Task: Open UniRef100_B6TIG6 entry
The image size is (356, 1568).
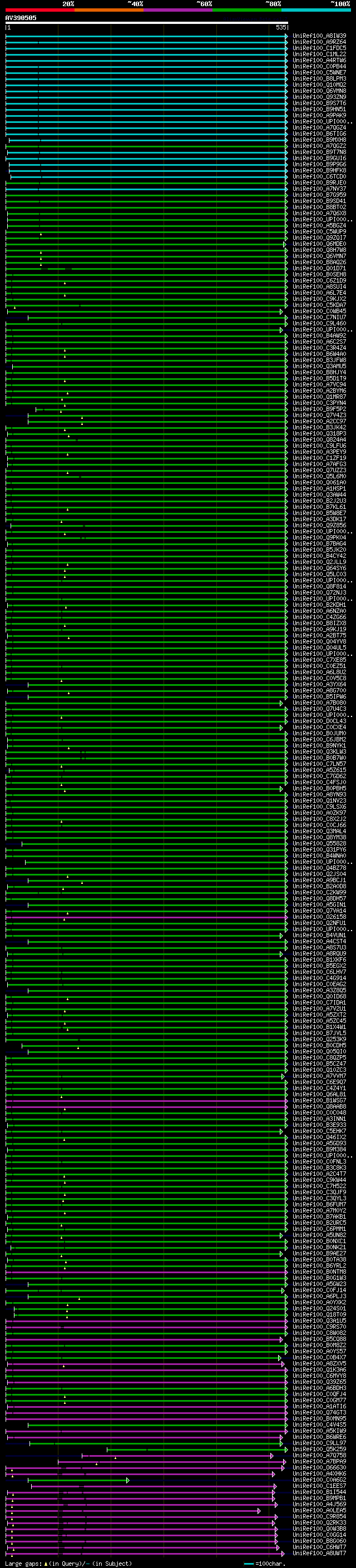Action: point(319,134)
